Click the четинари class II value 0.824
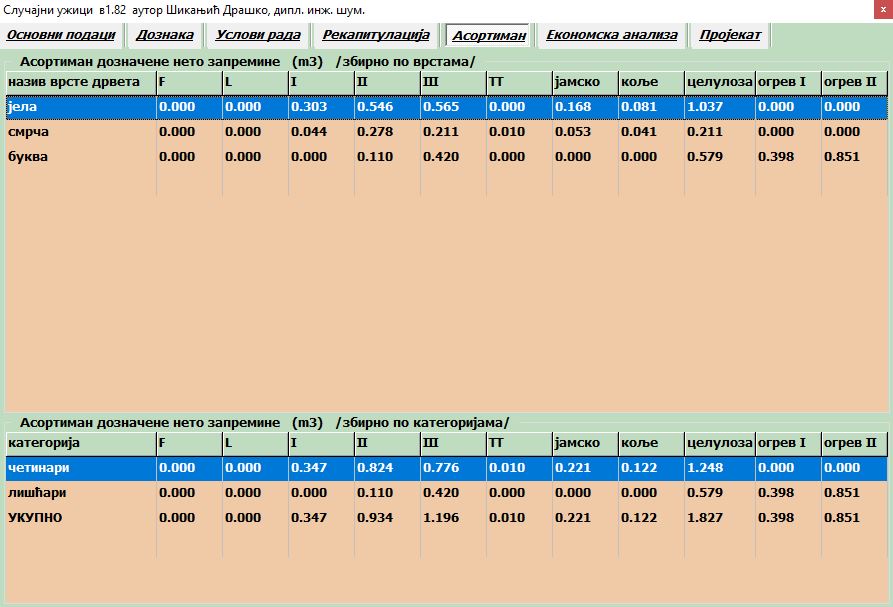893x607 pixels. pyautogui.click(x=375, y=468)
